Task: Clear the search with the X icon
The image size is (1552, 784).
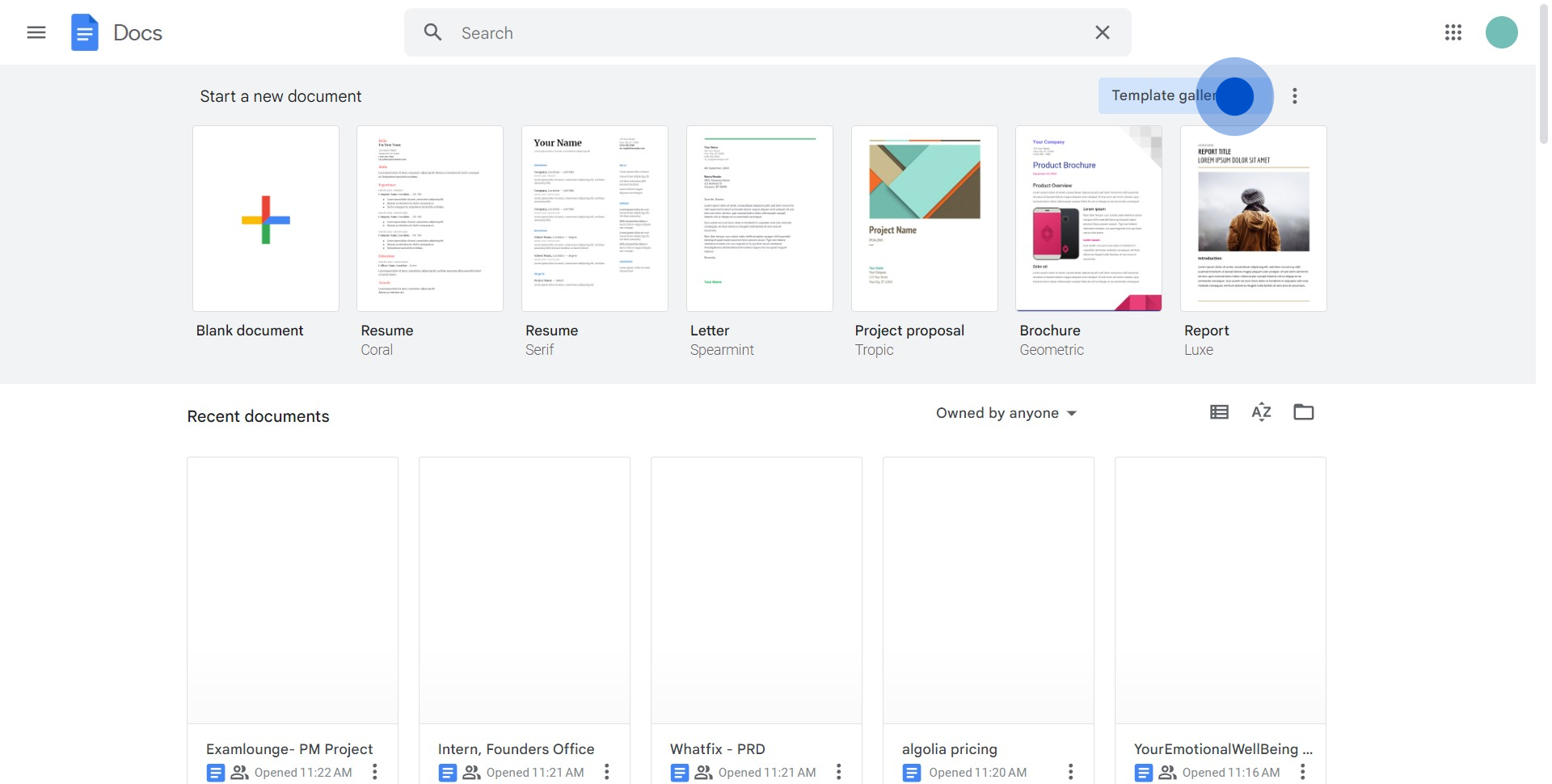Action: tap(1103, 32)
